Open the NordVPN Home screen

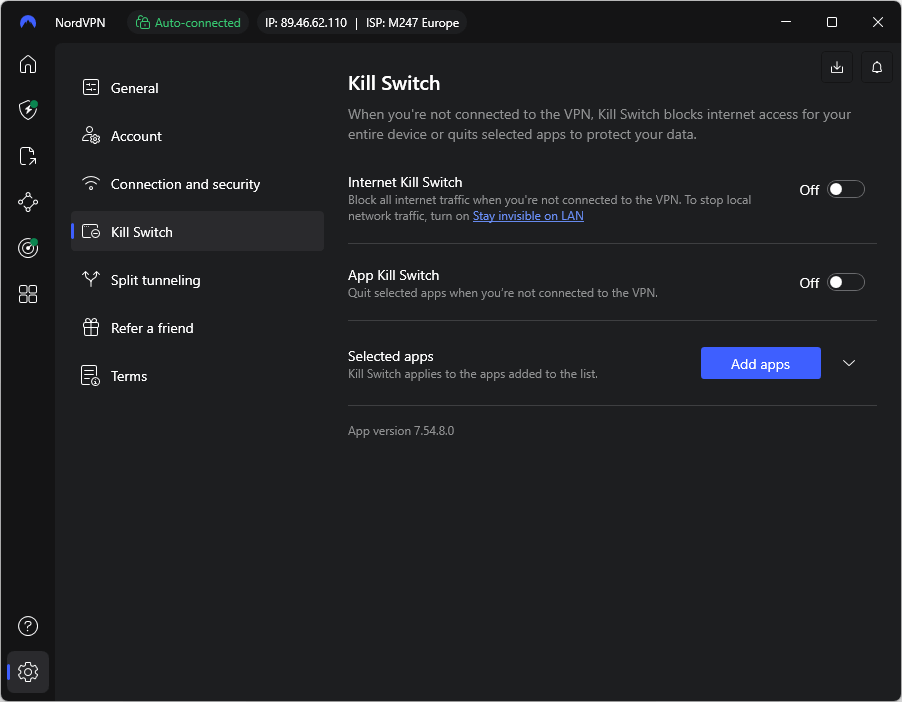[x=27, y=64]
